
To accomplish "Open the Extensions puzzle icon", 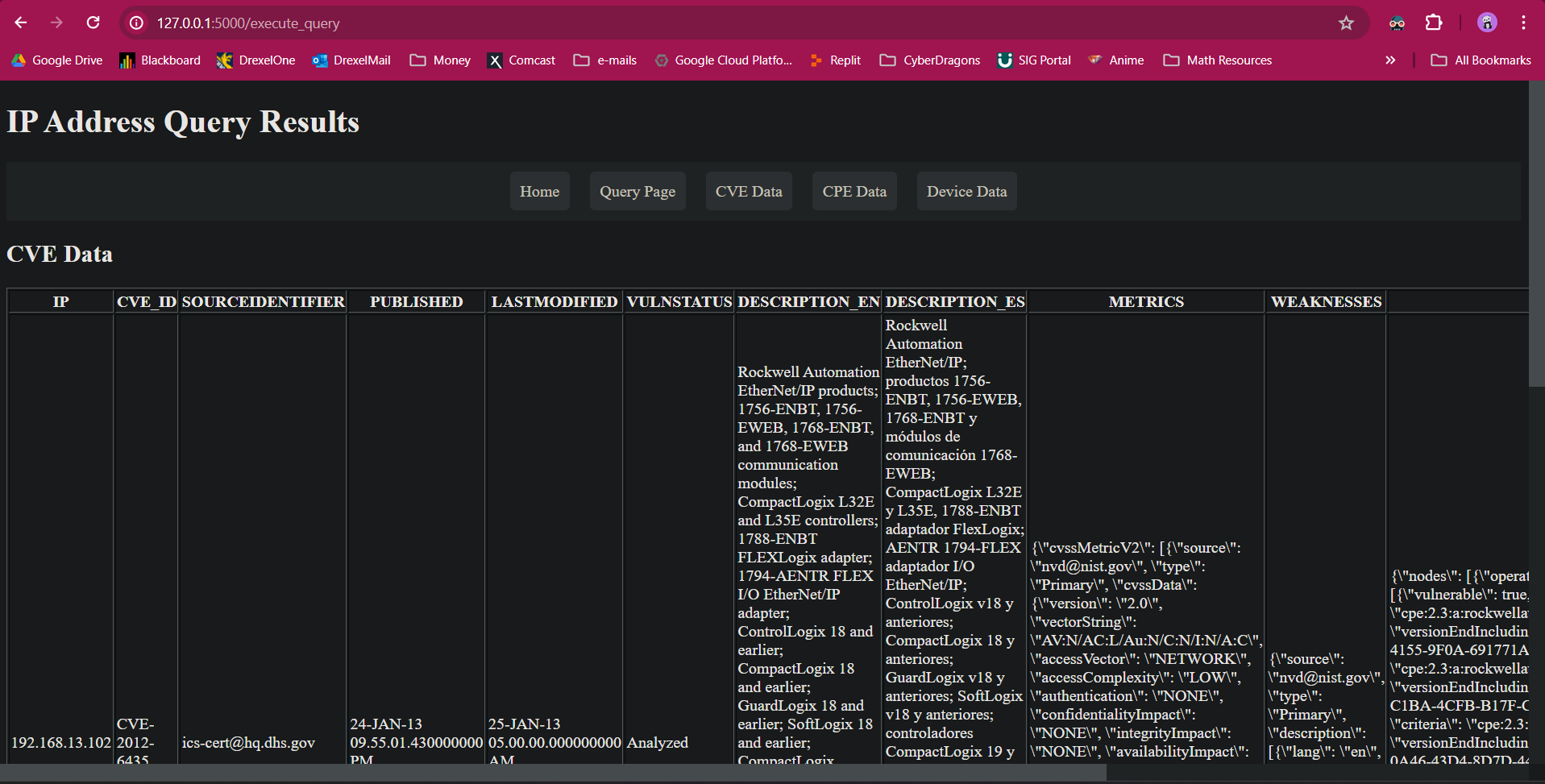I will [1434, 23].
